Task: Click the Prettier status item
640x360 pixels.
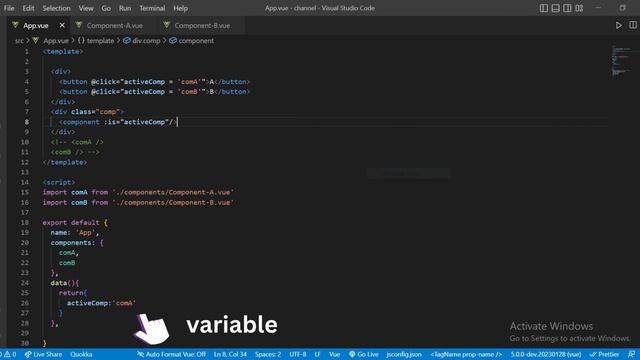Action: tap(604, 354)
